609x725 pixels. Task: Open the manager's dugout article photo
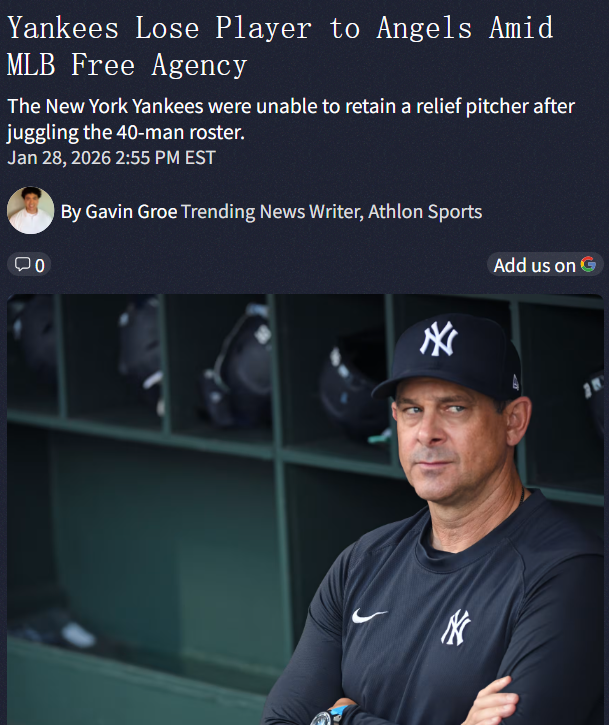point(305,510)
